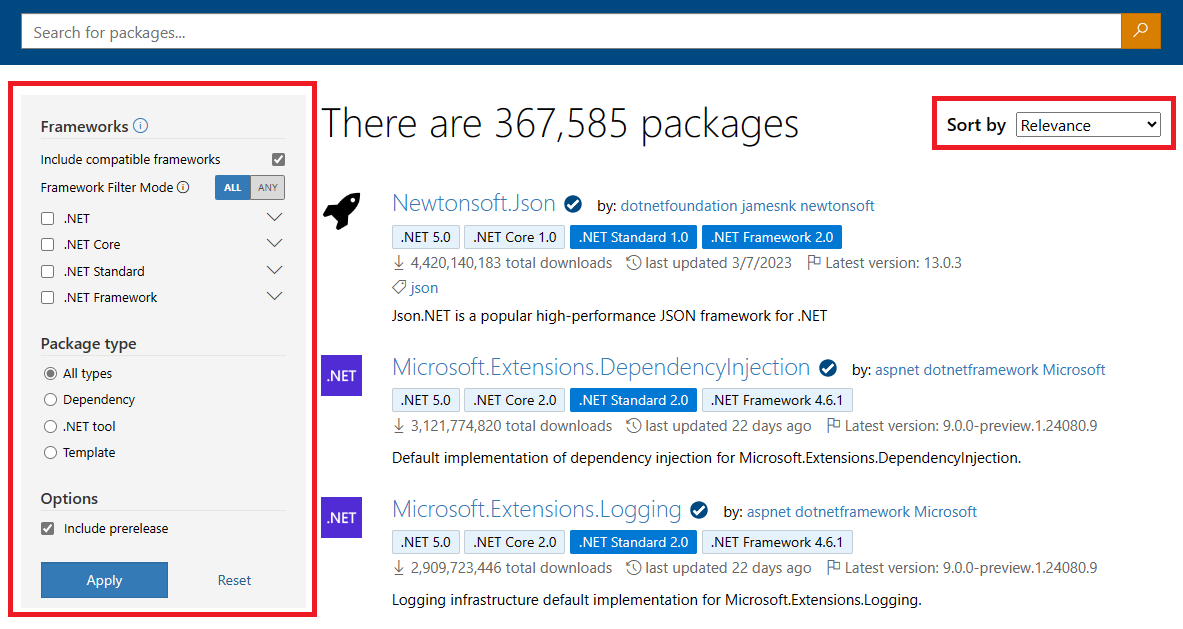Switch Framework Filter Mode to ANY
The image size is (1183, 629).
coord(267,187)
